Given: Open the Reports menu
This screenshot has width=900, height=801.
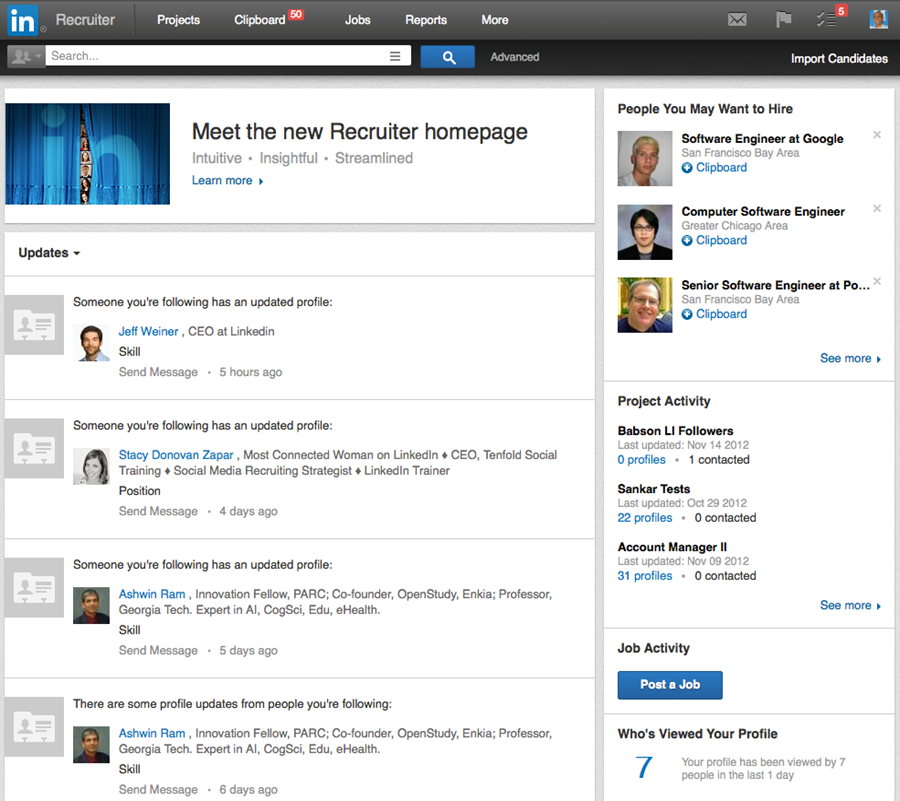Looking at the screenshot, I should [426, 20].
